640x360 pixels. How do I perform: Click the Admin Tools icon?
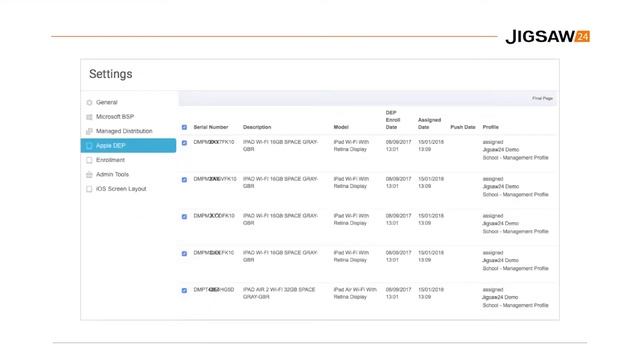coord(89,174)
